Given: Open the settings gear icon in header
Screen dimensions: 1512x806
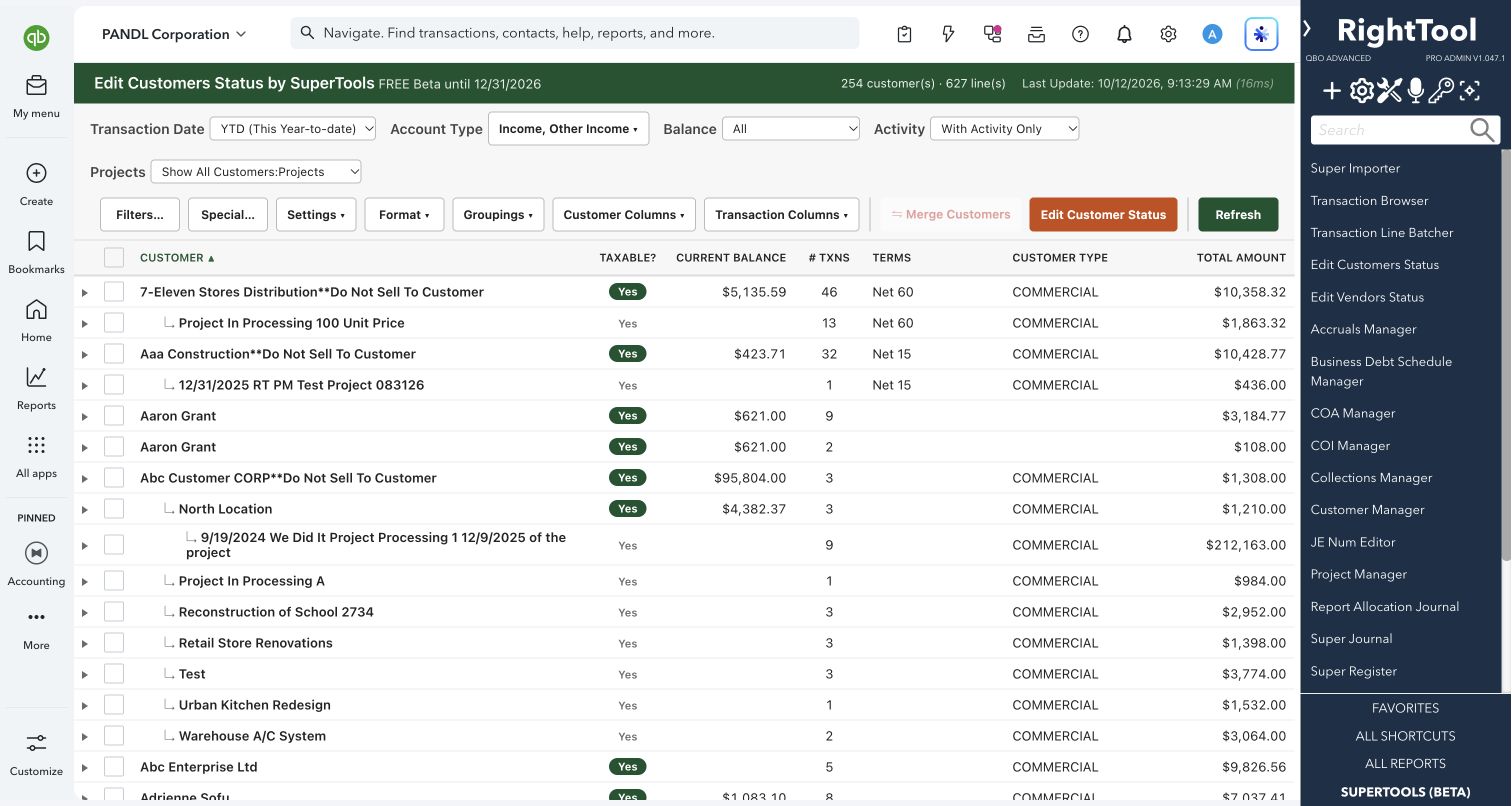Looking at the screenshot, I should point(1168,34).
